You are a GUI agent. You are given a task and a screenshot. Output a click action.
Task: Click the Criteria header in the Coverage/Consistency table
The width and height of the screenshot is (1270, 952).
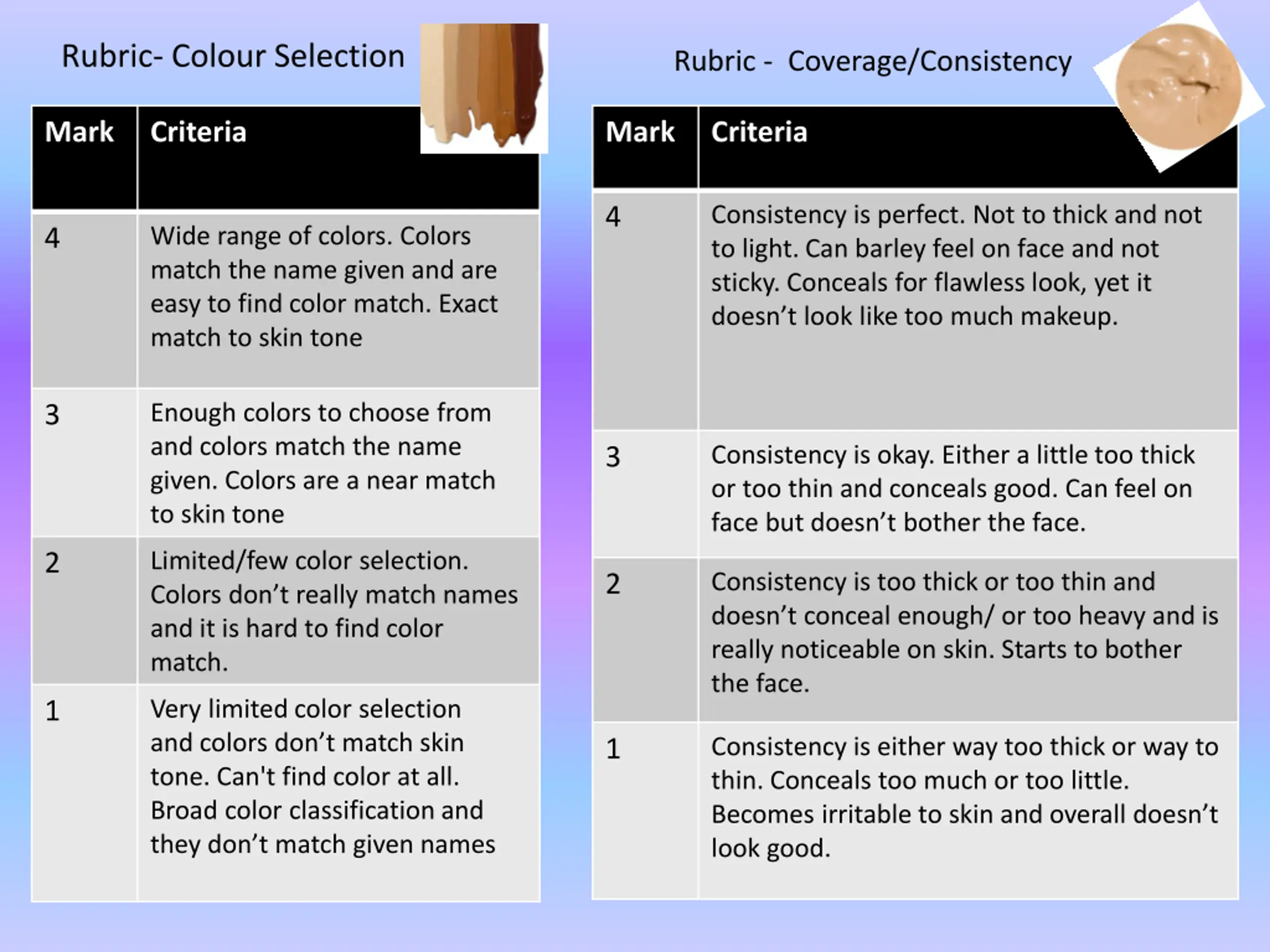pos(759,132)
